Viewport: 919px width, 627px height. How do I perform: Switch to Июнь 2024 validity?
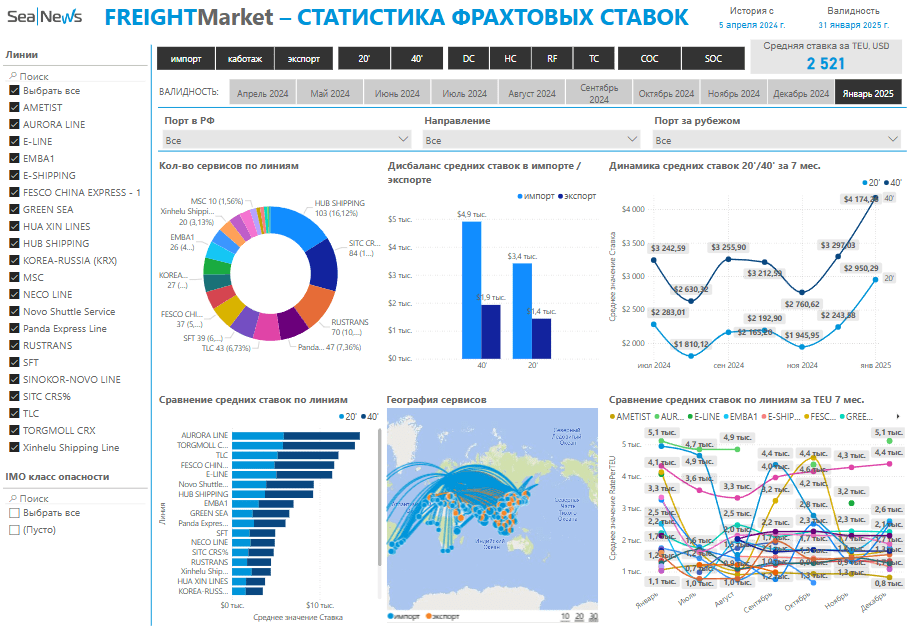[x=397, y=93]
